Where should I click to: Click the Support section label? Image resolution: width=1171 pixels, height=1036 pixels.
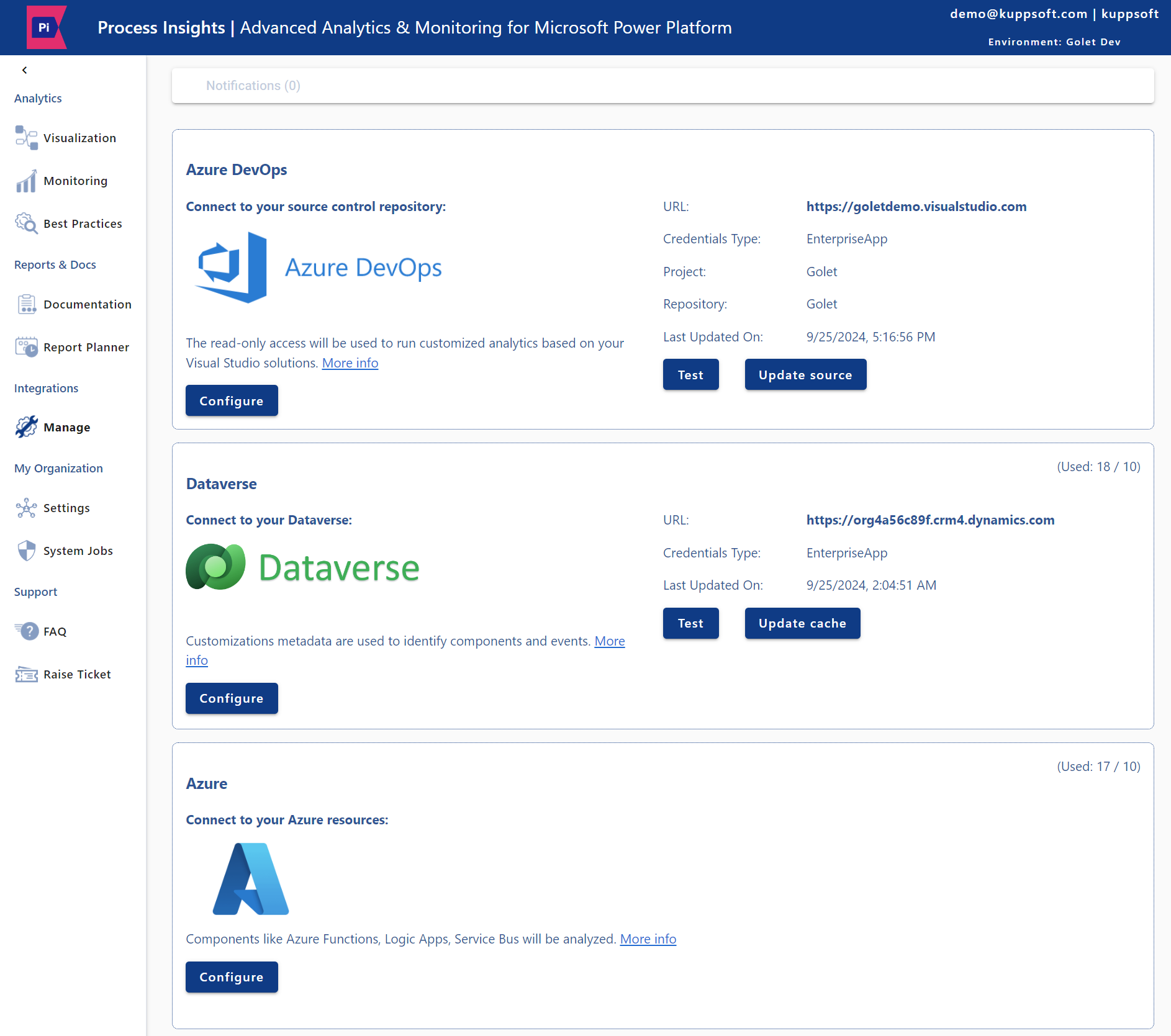click(x=35, y=592)
